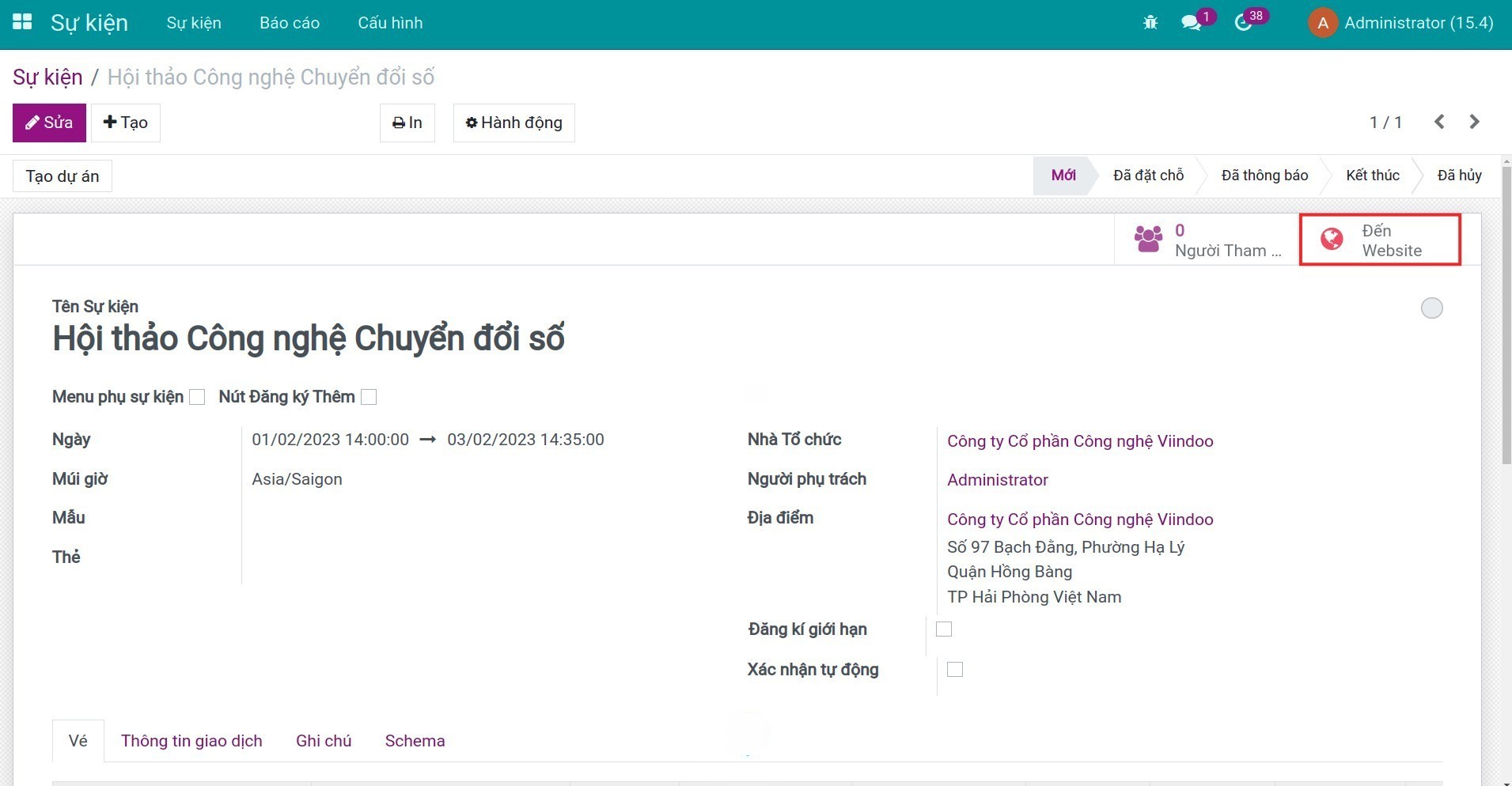Open the Báo cáo menu
1512x786 pixels.
click(289, 22)
